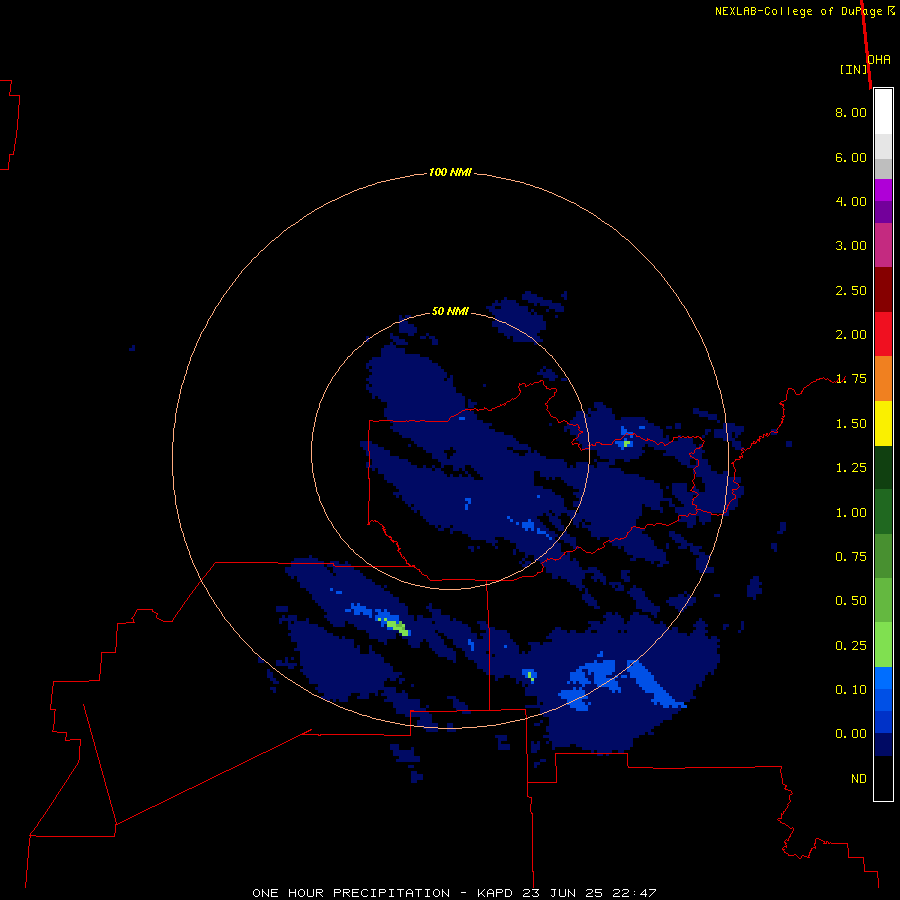Select the white swatch atop the color scale
This screenshot has height=900, width=900.
883,112
